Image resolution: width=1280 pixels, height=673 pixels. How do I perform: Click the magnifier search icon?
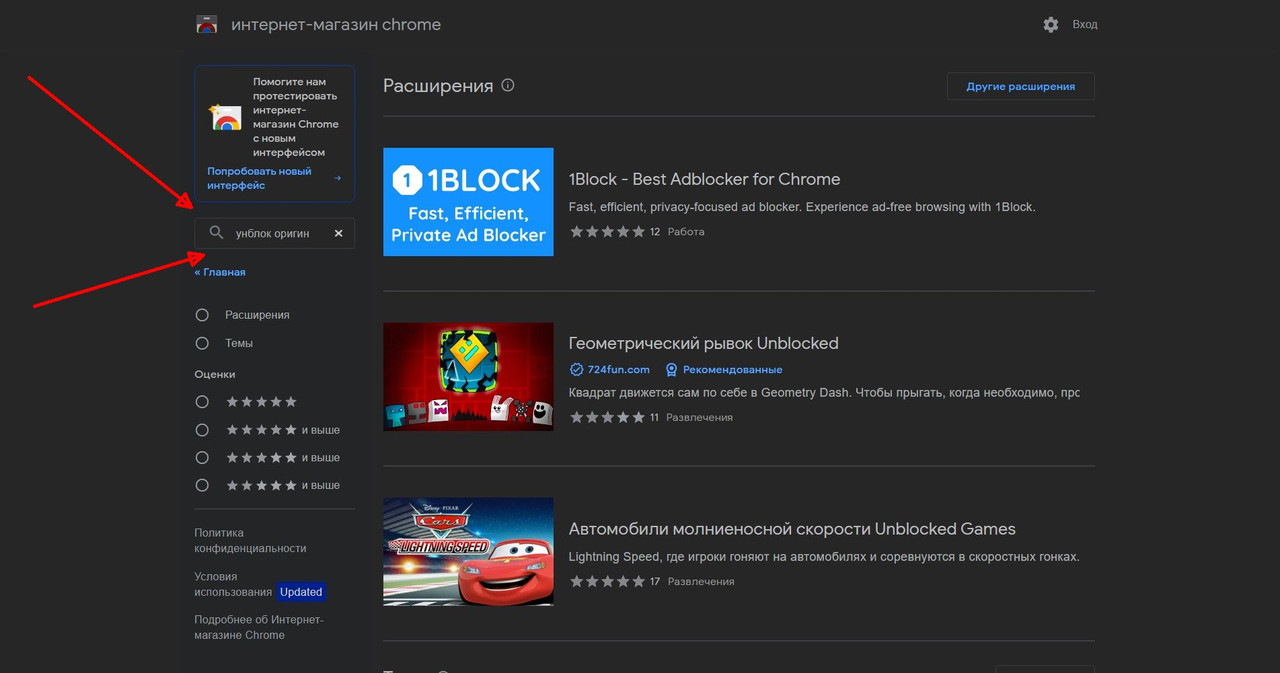(x=216, y=233)
